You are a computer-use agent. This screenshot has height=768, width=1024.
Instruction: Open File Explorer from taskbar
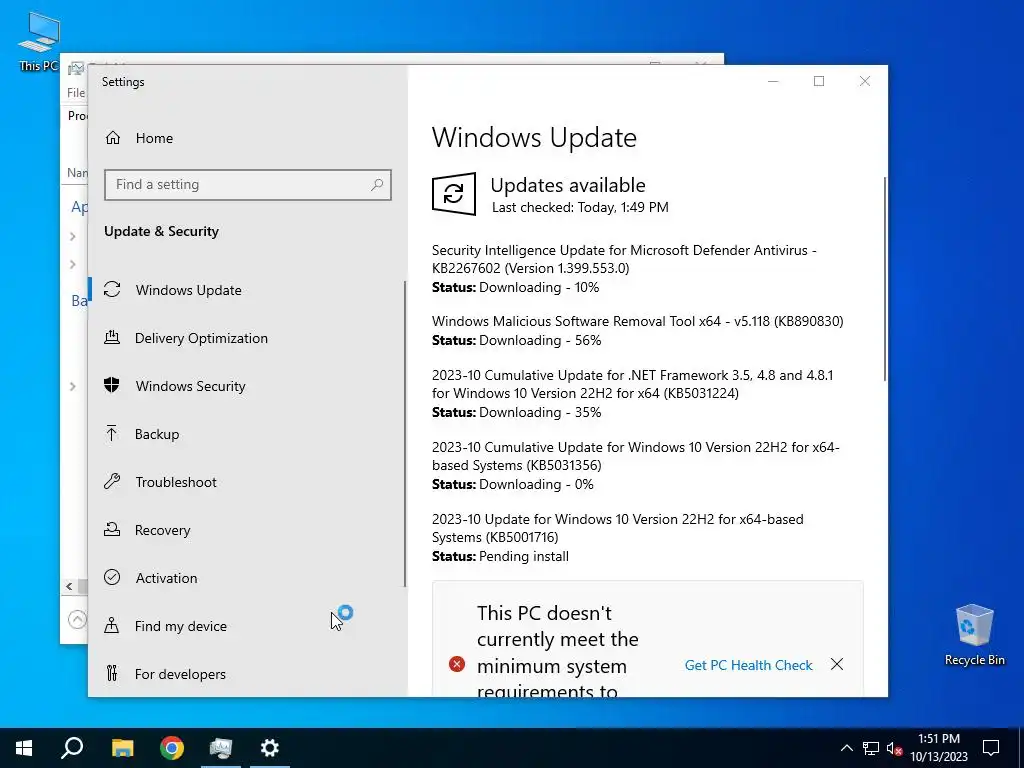click(122, 748)
